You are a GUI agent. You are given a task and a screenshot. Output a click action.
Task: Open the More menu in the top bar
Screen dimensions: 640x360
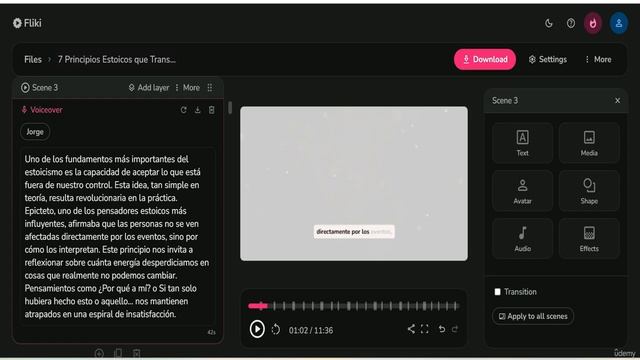pos(598,60)
